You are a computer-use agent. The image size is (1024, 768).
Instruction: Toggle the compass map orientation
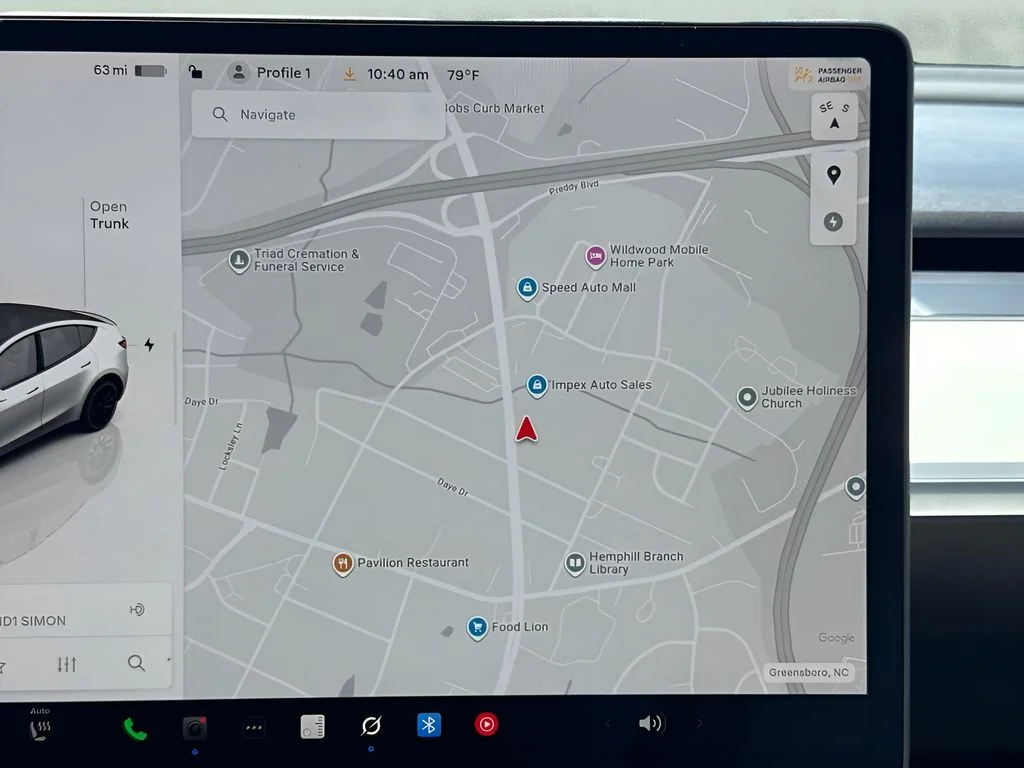pos(835,116)
